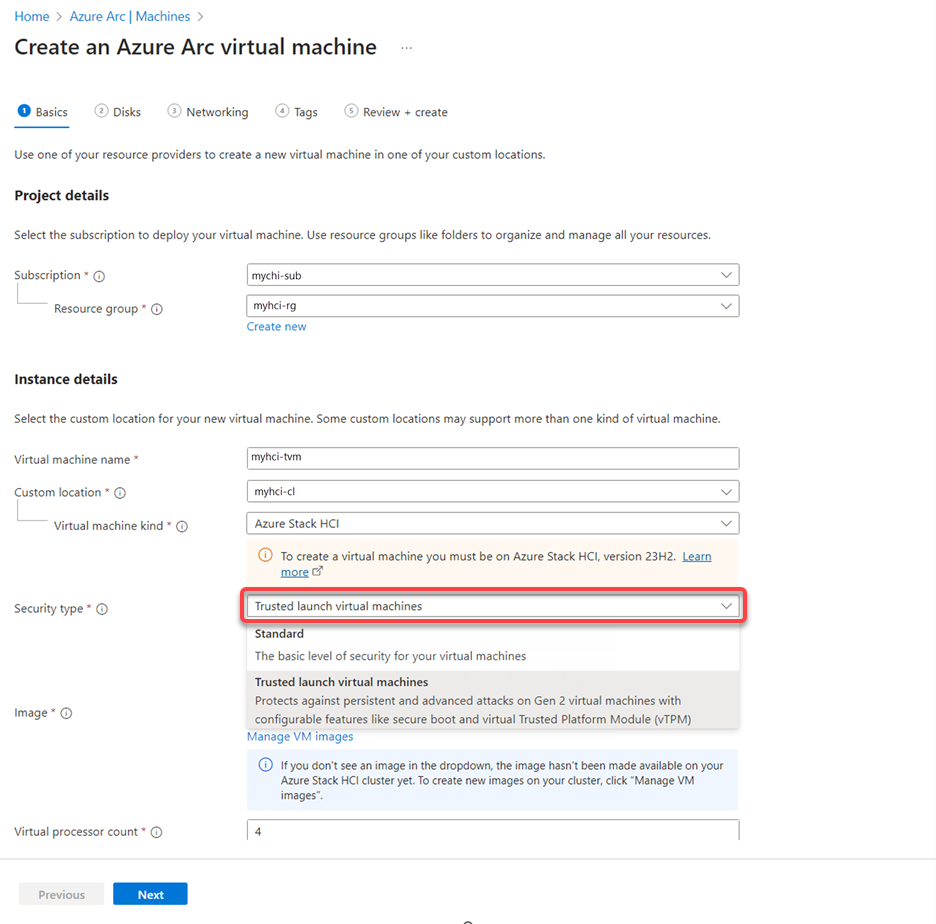Viewport: 936px width, 924px height.
Task: Click the info icon beside Security type
Action: click(x=102, y=609)
